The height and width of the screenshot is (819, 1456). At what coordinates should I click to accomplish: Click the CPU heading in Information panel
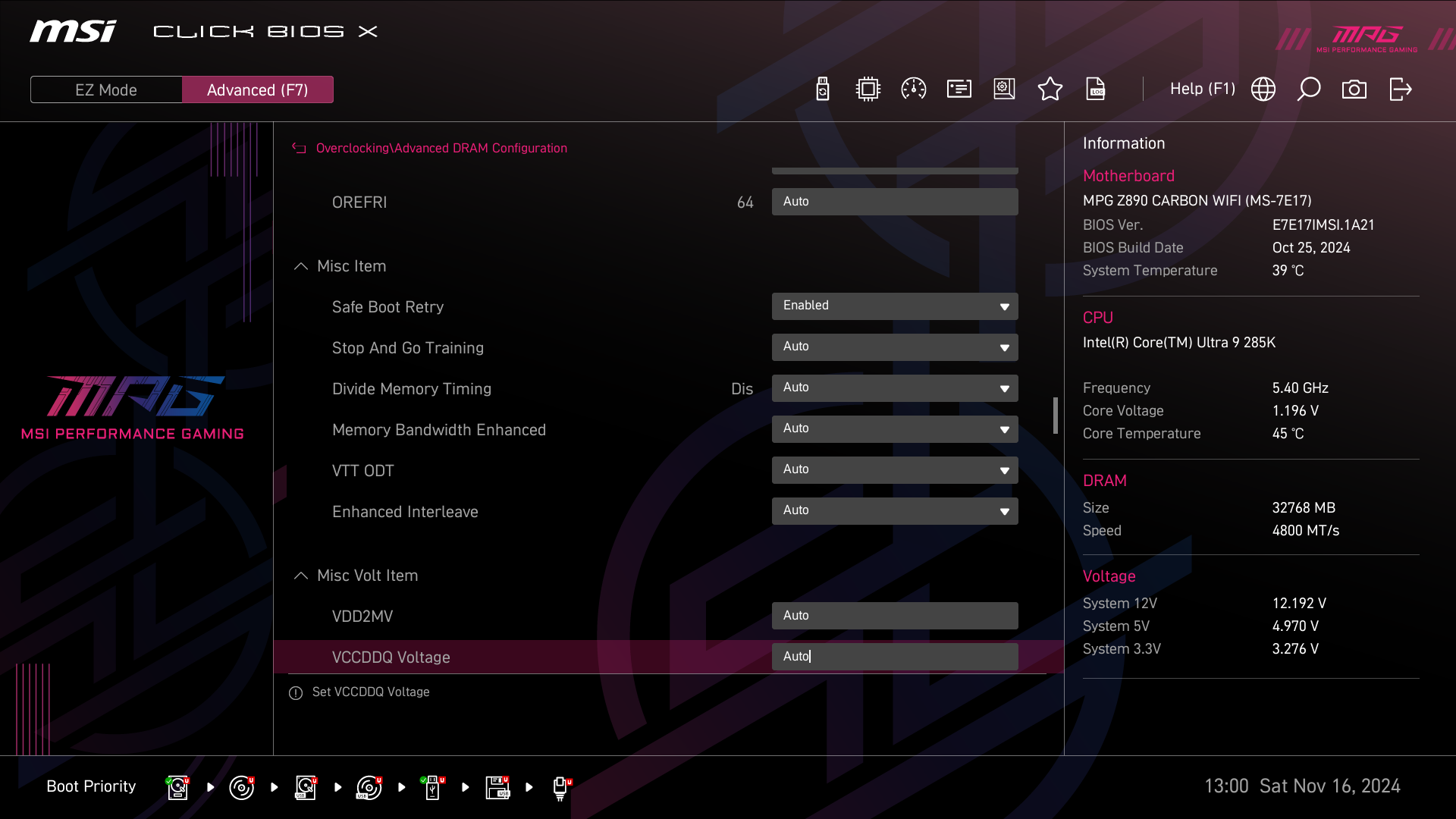(x=1097, y=318)
